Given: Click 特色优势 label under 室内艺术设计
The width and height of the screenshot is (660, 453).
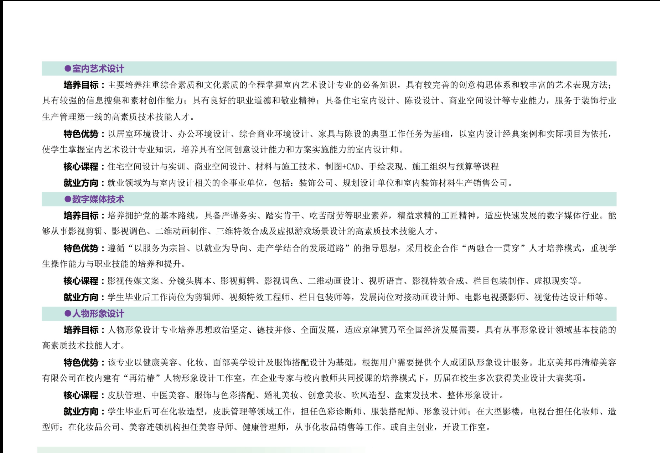Looking at the screenshot, I should (x=83, y=133).
